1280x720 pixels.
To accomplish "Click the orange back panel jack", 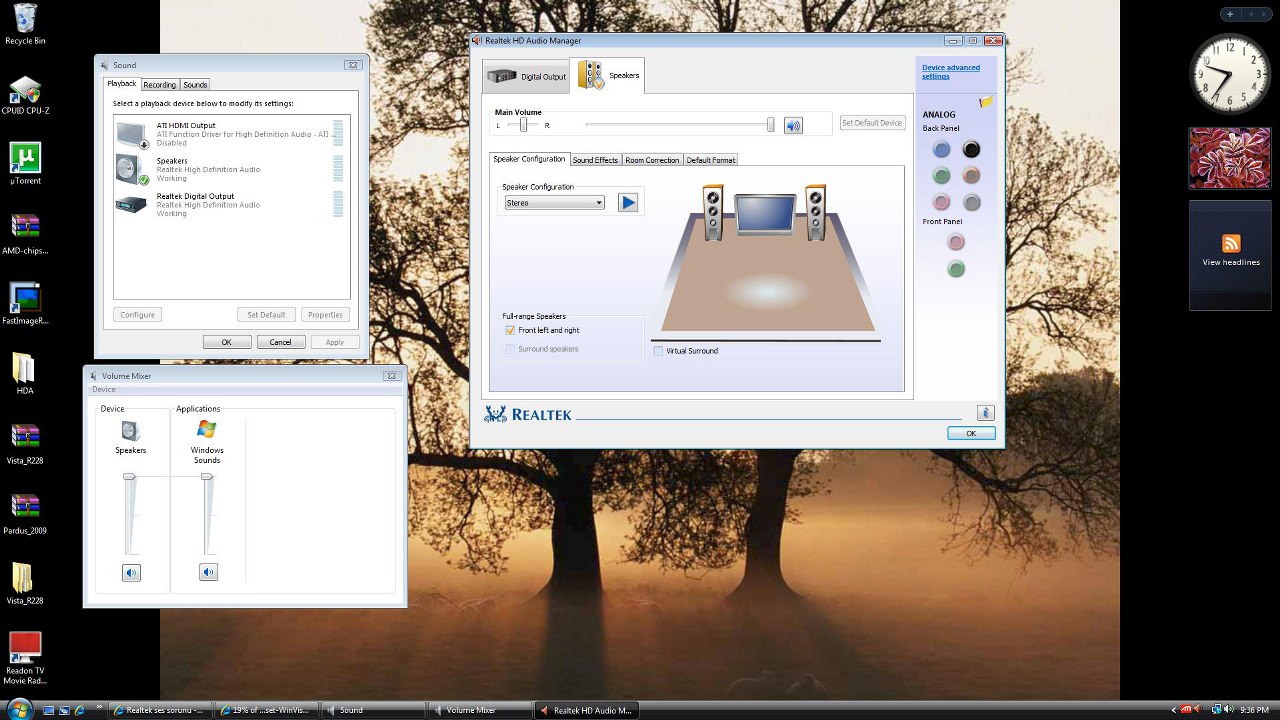I will (x=971, y=176).
